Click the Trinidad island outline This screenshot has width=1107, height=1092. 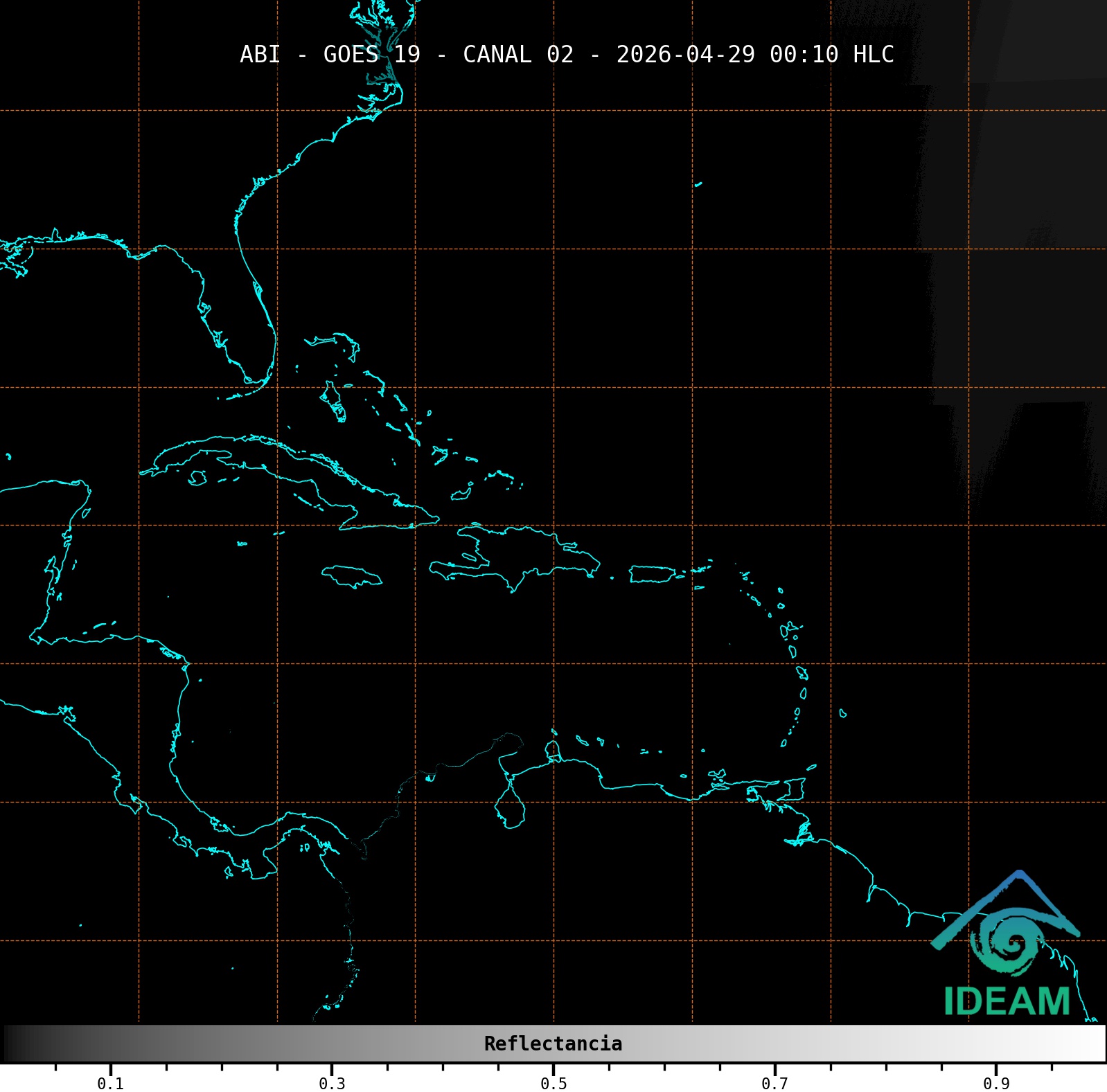click(x=794, y=789)
